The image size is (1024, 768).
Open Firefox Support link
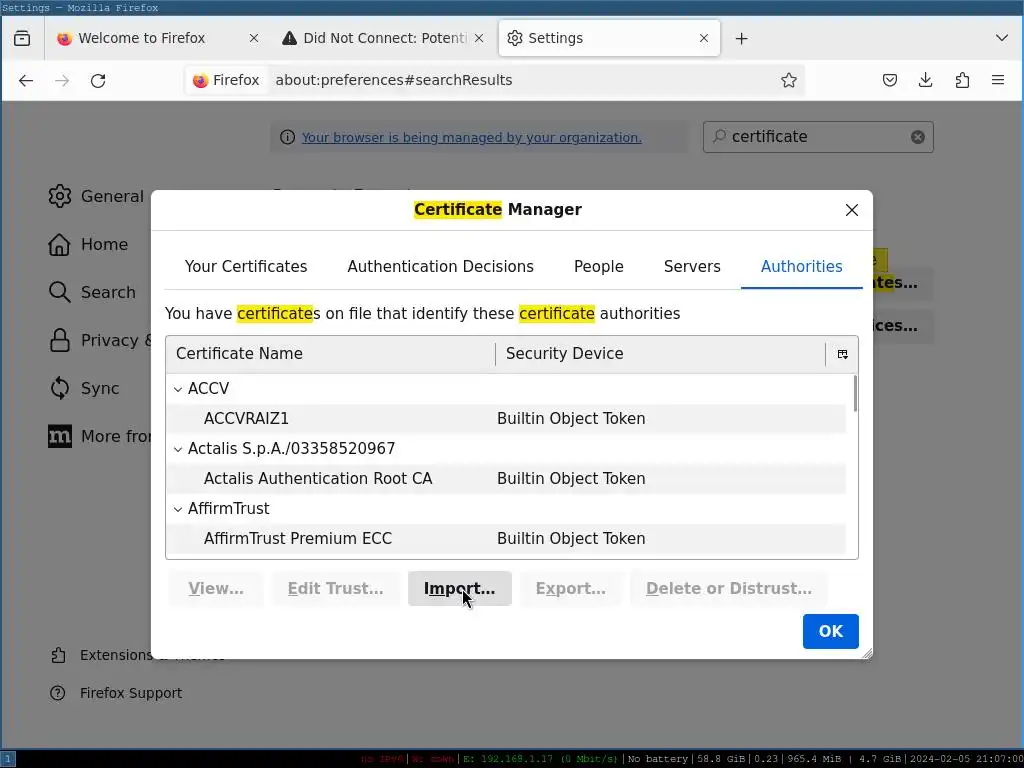point(116,693)
